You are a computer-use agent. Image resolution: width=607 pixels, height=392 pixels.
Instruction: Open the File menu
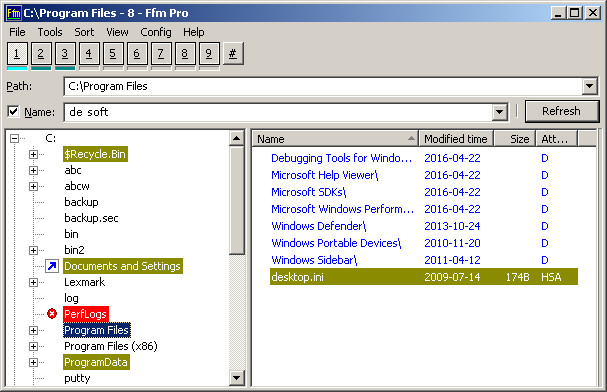click(x=17, y=32)
